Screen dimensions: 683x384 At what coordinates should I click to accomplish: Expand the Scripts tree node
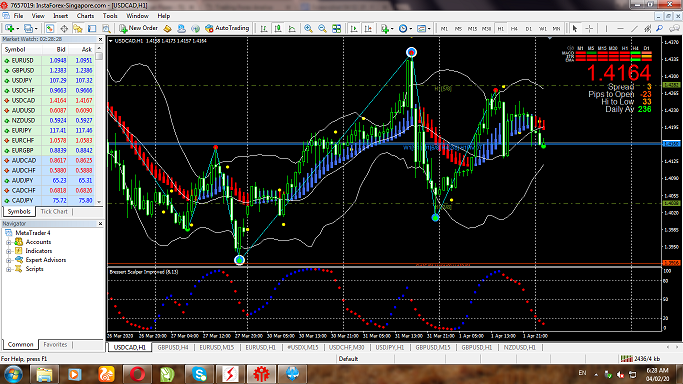[x=8, y=269]
